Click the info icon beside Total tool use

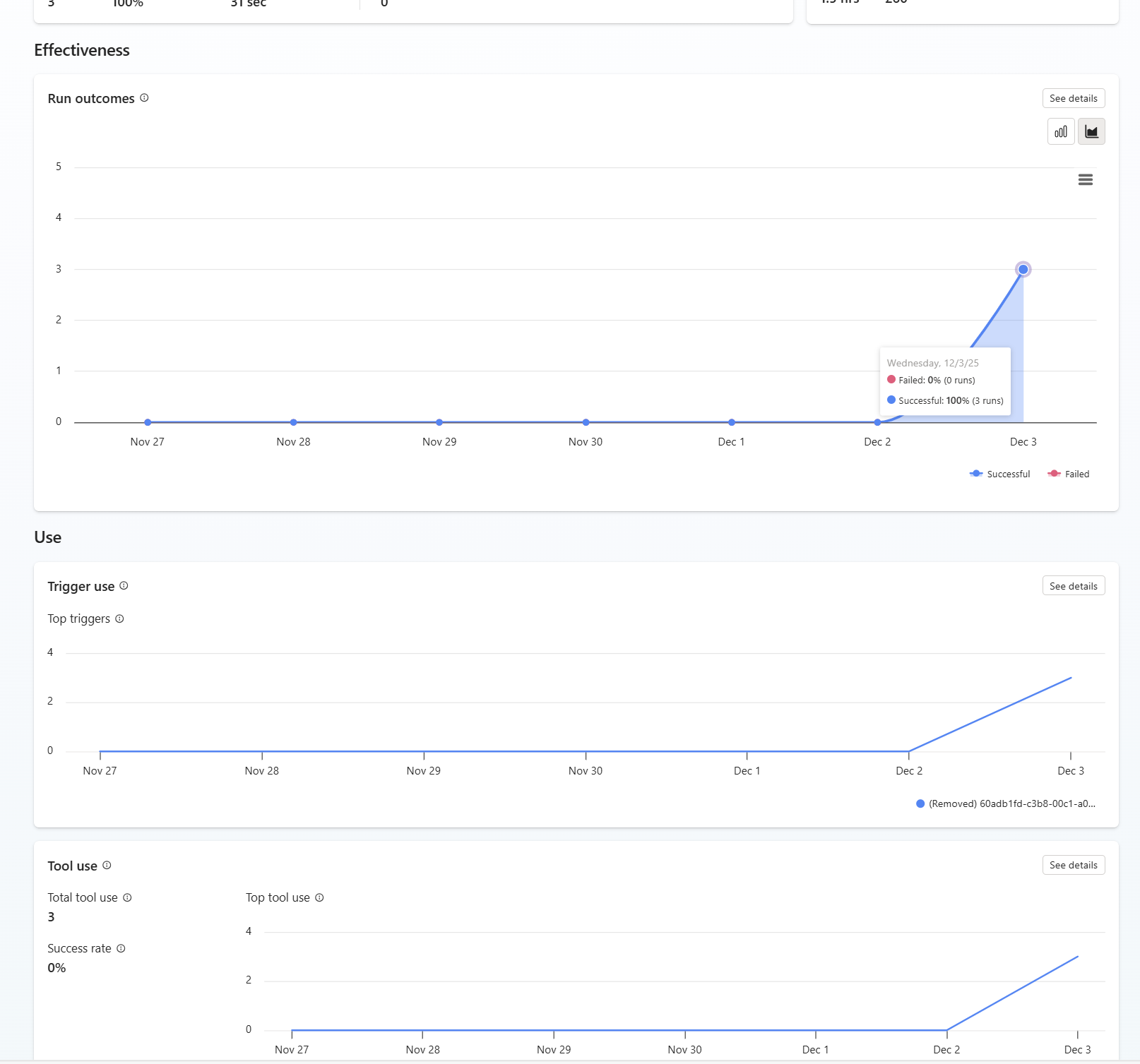pyautogui.click(x=127, y=898)
